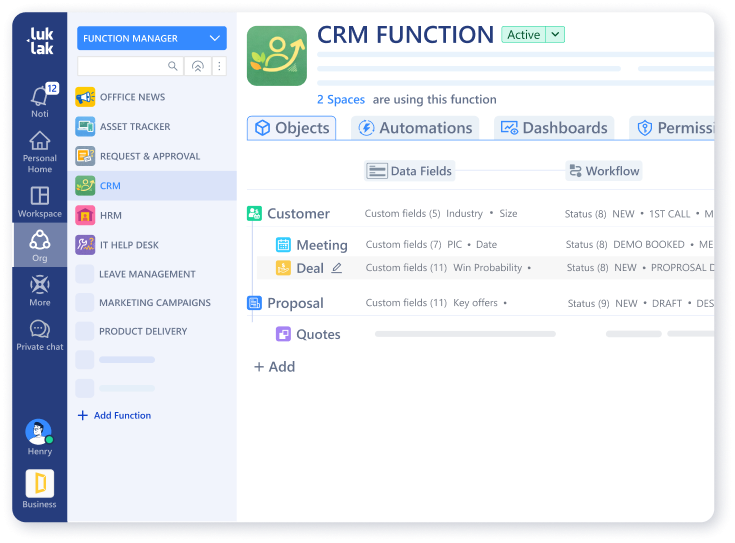Click the 2 Spaces link
Screen dimensions: 735x543
click(341, 99)
